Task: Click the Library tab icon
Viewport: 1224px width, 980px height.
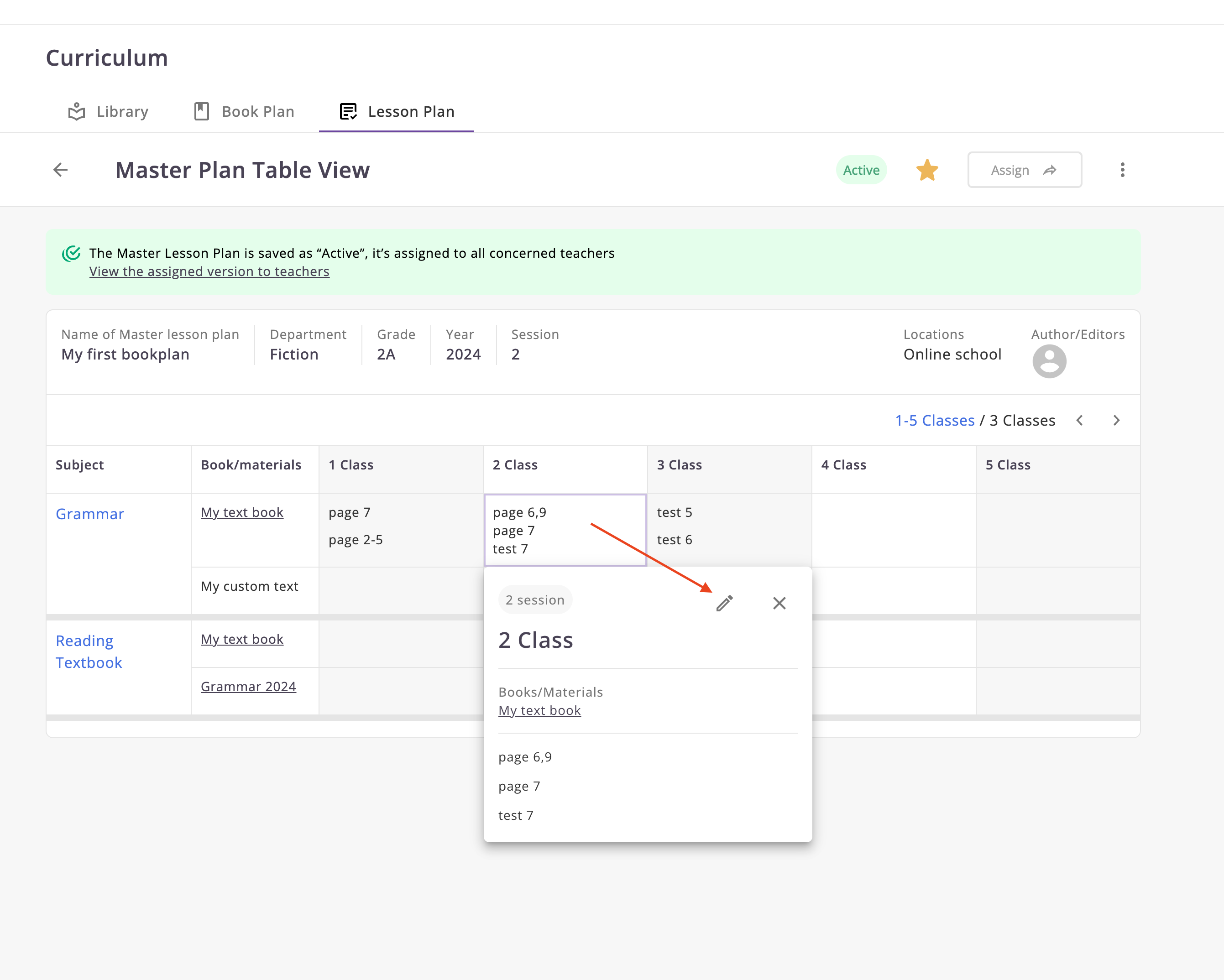Action: tap(77, 112)
